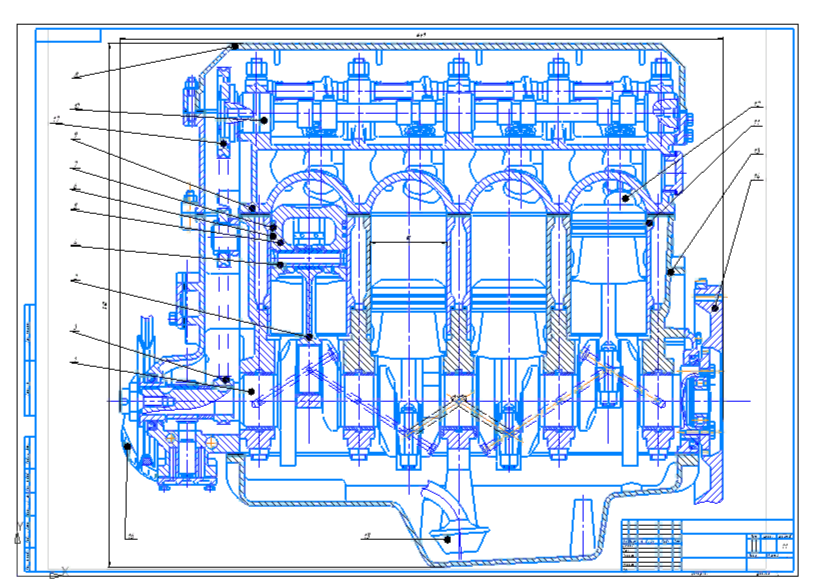Select the callout label below the front cover

coord(130,536)
